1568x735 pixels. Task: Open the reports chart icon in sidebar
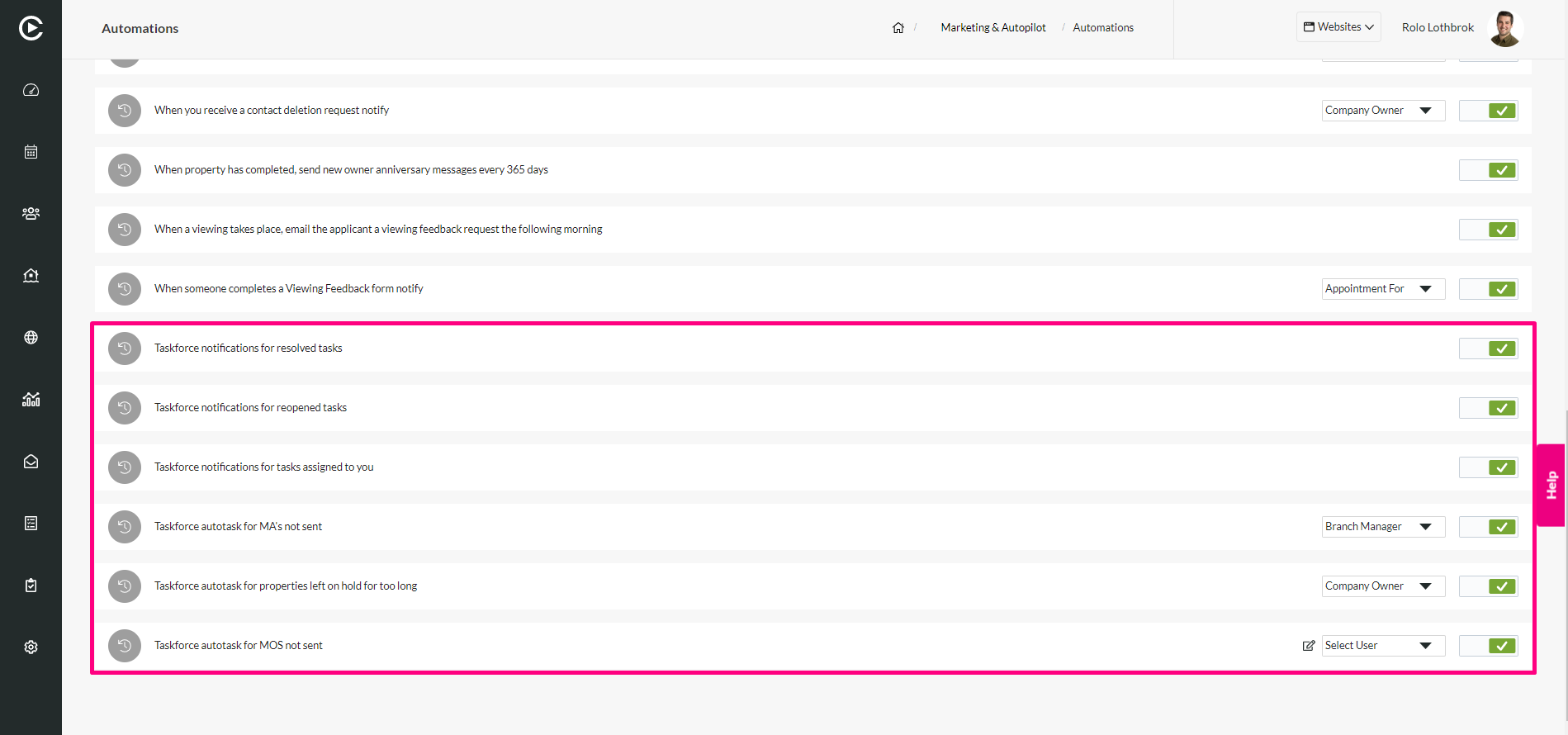point(31,400)
